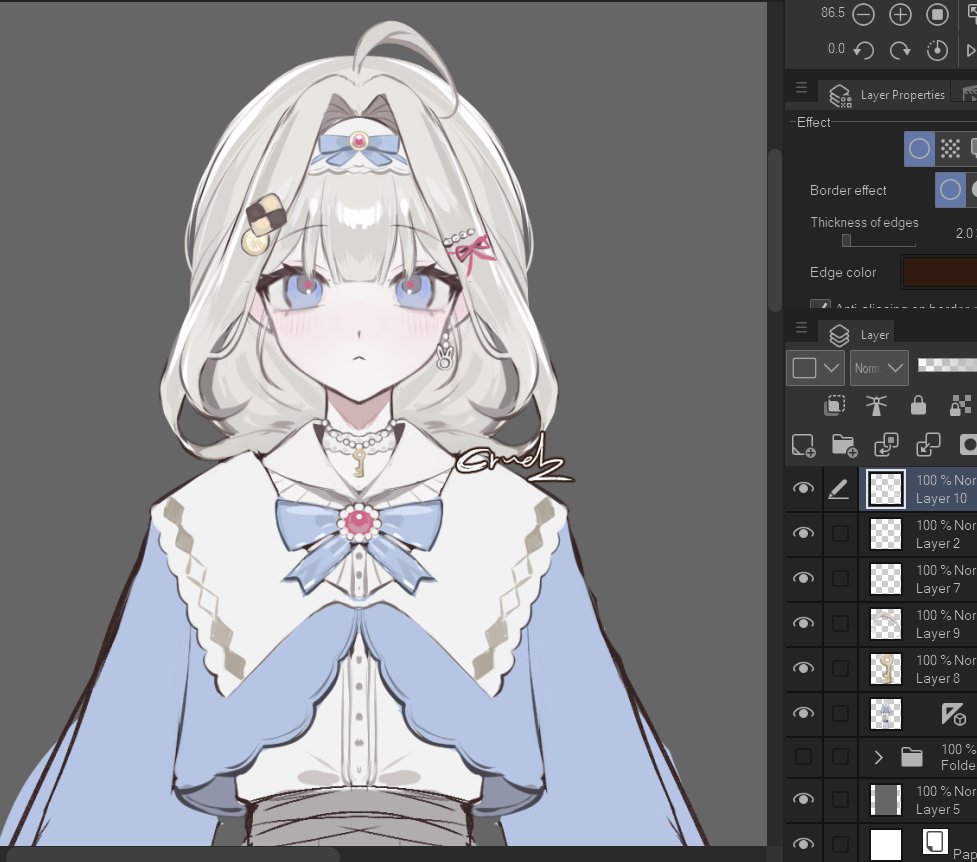
Task: Click the Thickness of edges value 2.0
Action: pyautogui.click(x=965, y=234)
